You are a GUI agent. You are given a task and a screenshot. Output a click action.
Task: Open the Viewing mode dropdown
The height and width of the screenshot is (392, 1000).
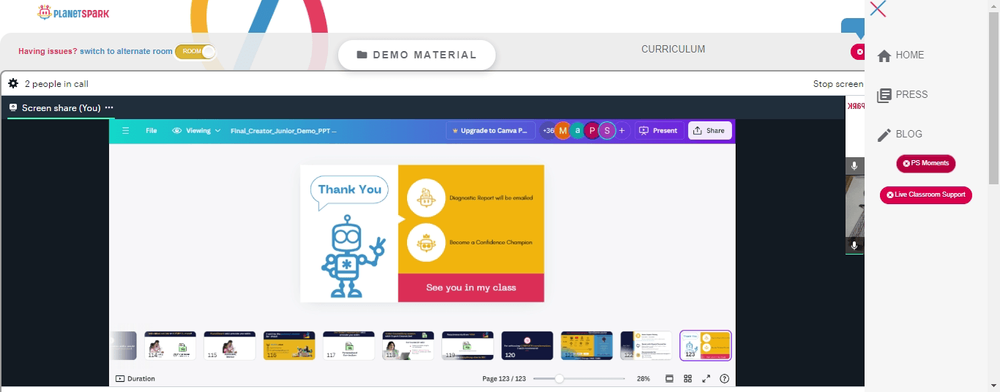click(x=196, y=131)
